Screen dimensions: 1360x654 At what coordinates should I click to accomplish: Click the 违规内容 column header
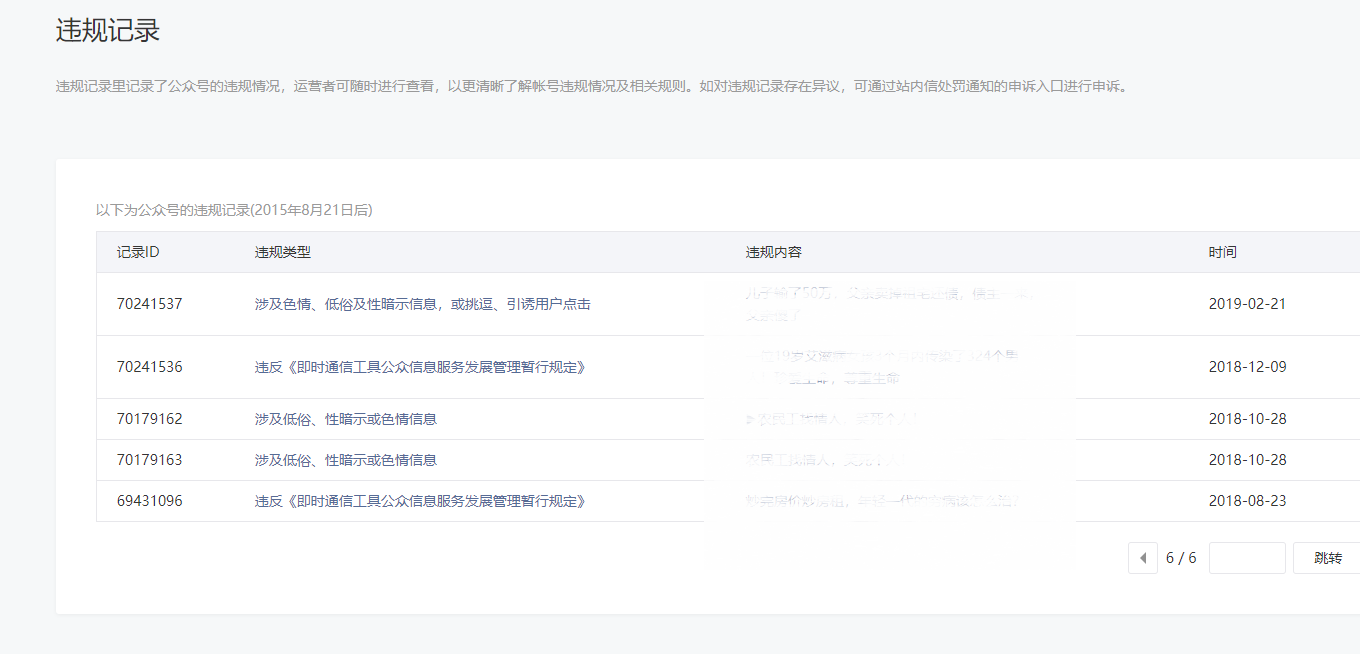[773, 252]
